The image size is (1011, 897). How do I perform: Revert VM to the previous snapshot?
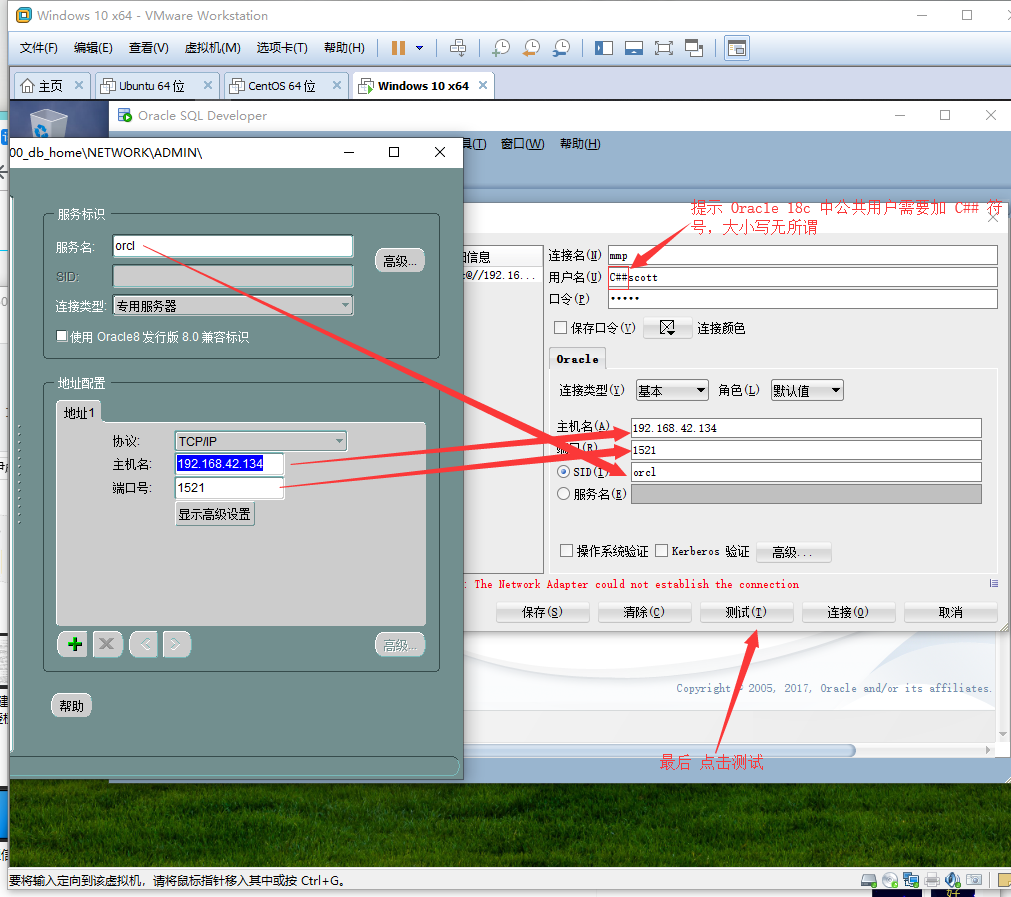[x=531, y=48]
